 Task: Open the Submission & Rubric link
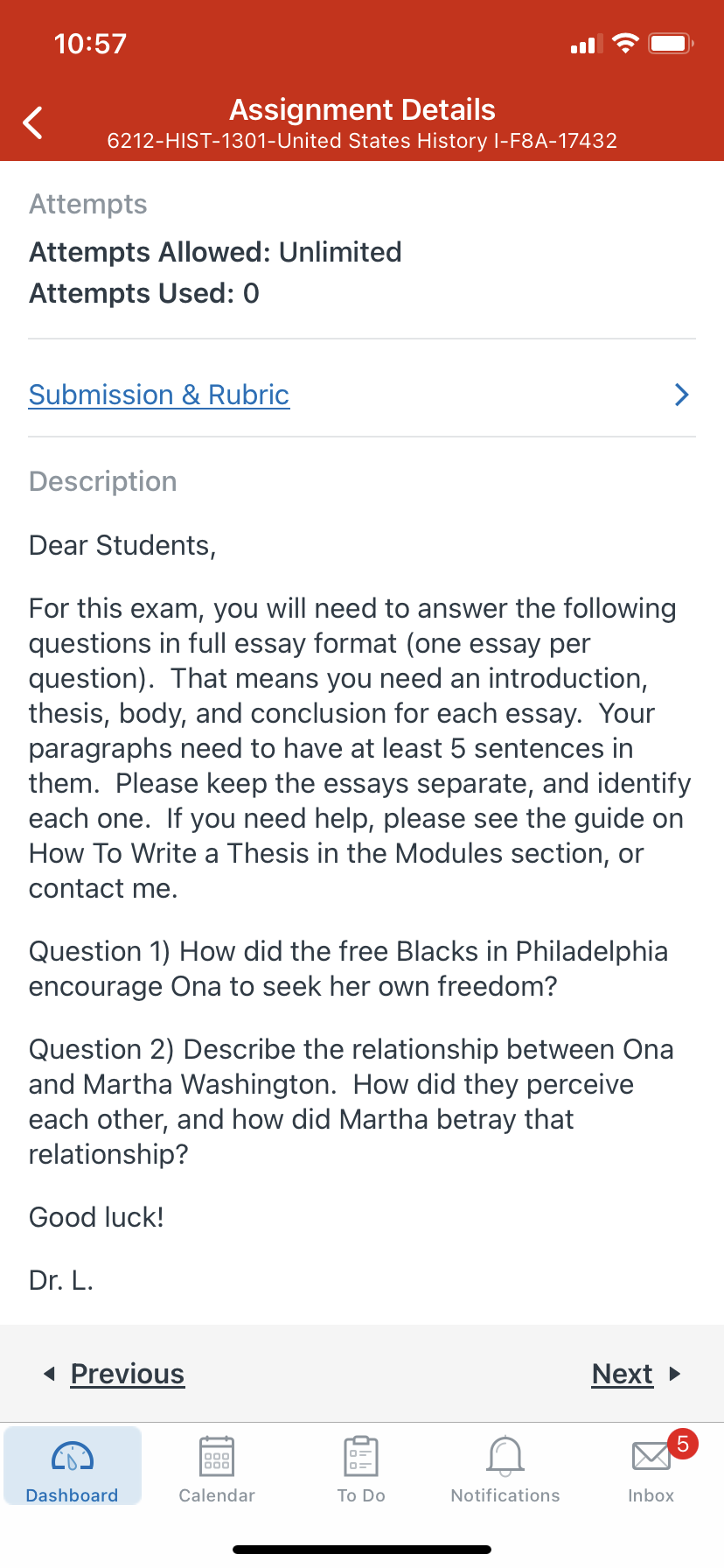pyautogui.click(x=159, y=395)
